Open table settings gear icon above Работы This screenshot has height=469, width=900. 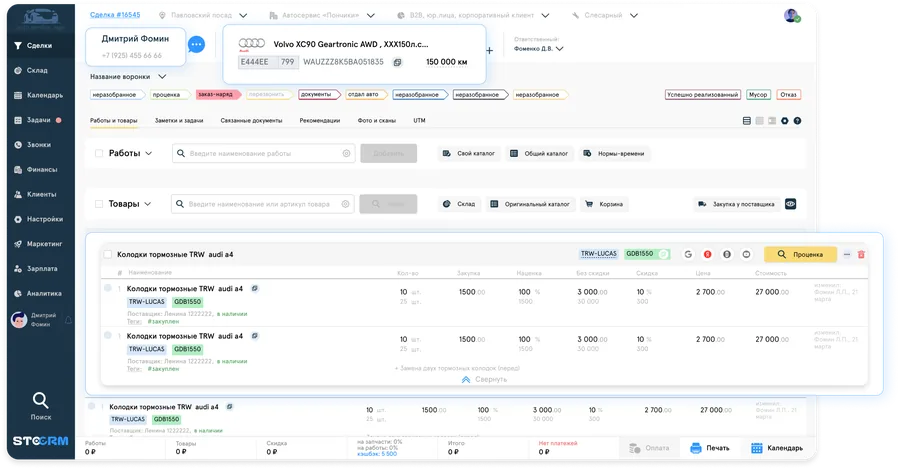pyautogui.click(x=785, y=121)
